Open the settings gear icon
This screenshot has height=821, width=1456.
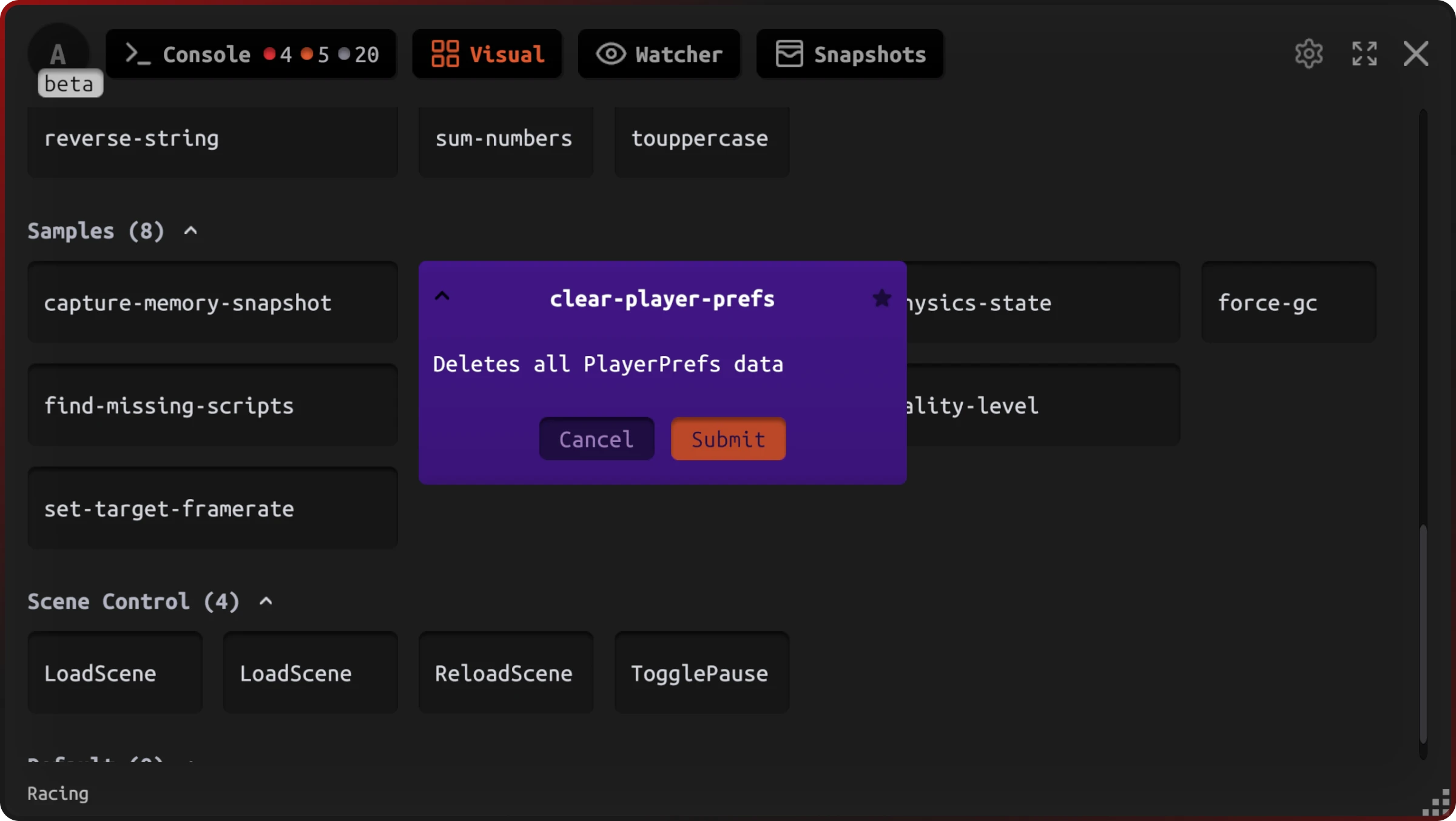point(1309,54)
